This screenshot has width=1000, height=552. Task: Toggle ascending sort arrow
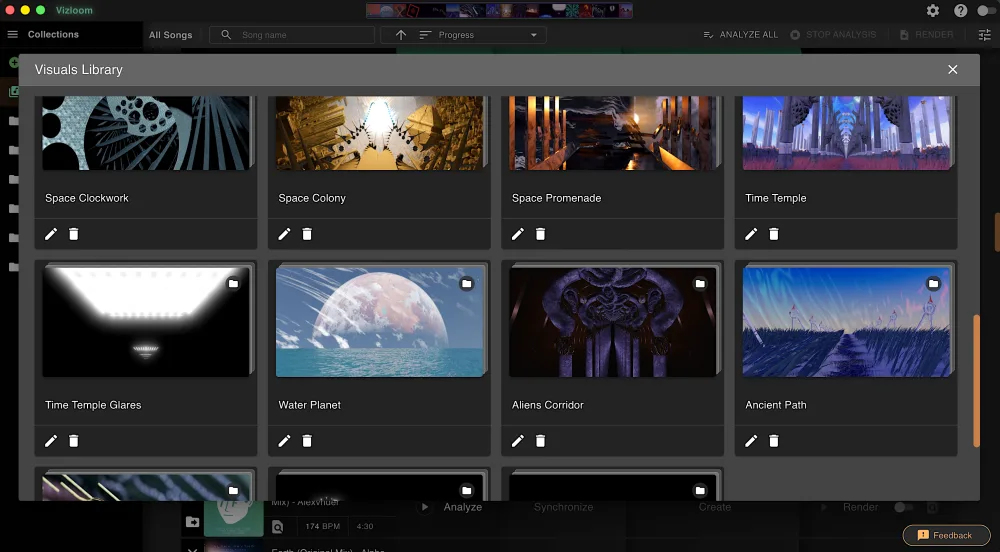(x=401, y=35)
